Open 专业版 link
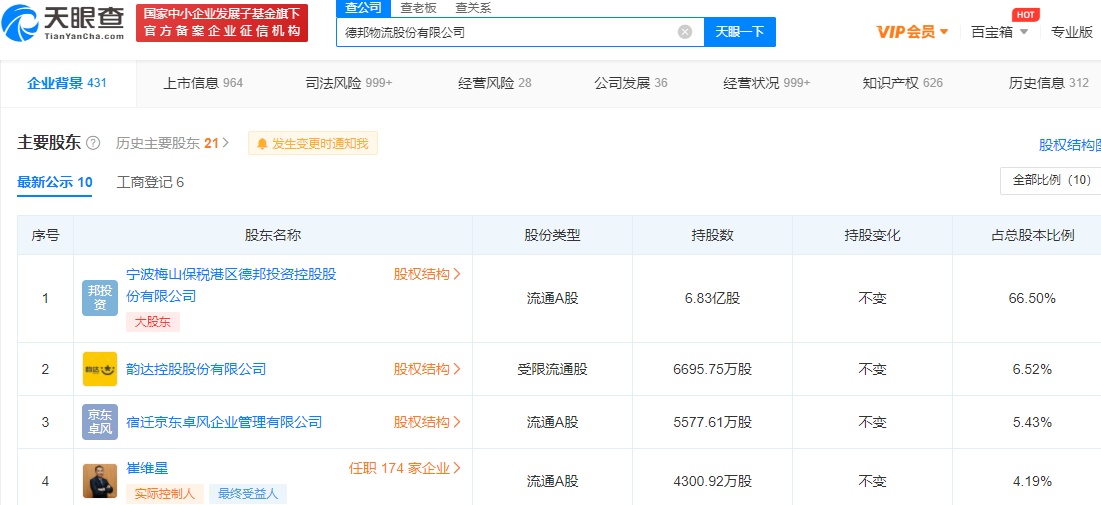Screen dimensions: 1101x505 (x=1072, y=32)
